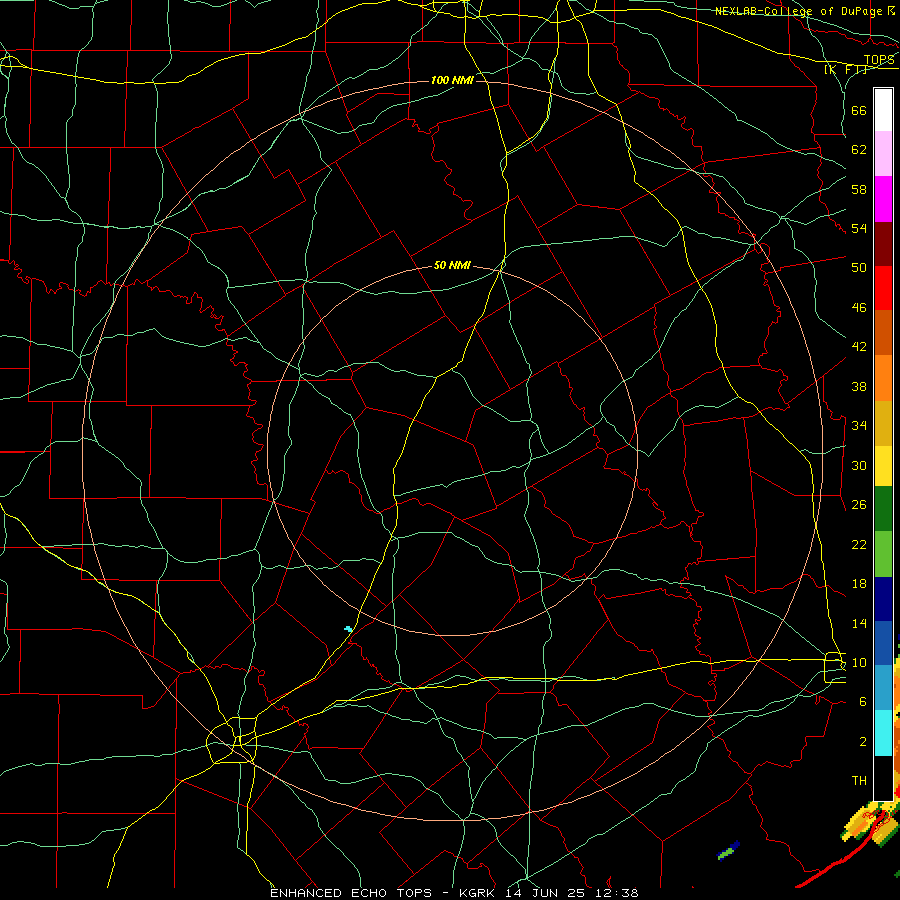Click the legend value '34'
The image size is (900, 900).
(859, 425)
